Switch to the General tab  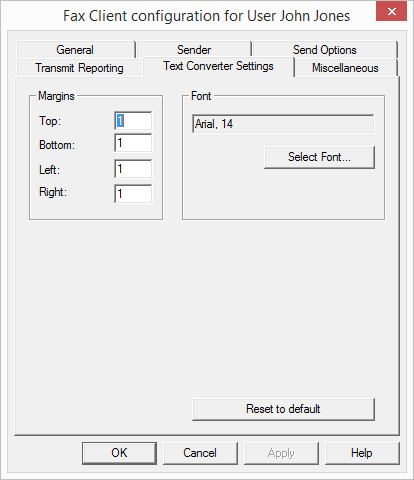[75, 50]
